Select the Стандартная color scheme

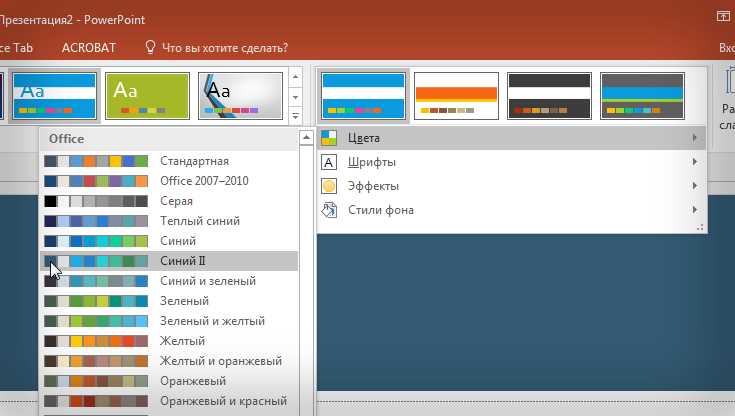pos(169,161)
